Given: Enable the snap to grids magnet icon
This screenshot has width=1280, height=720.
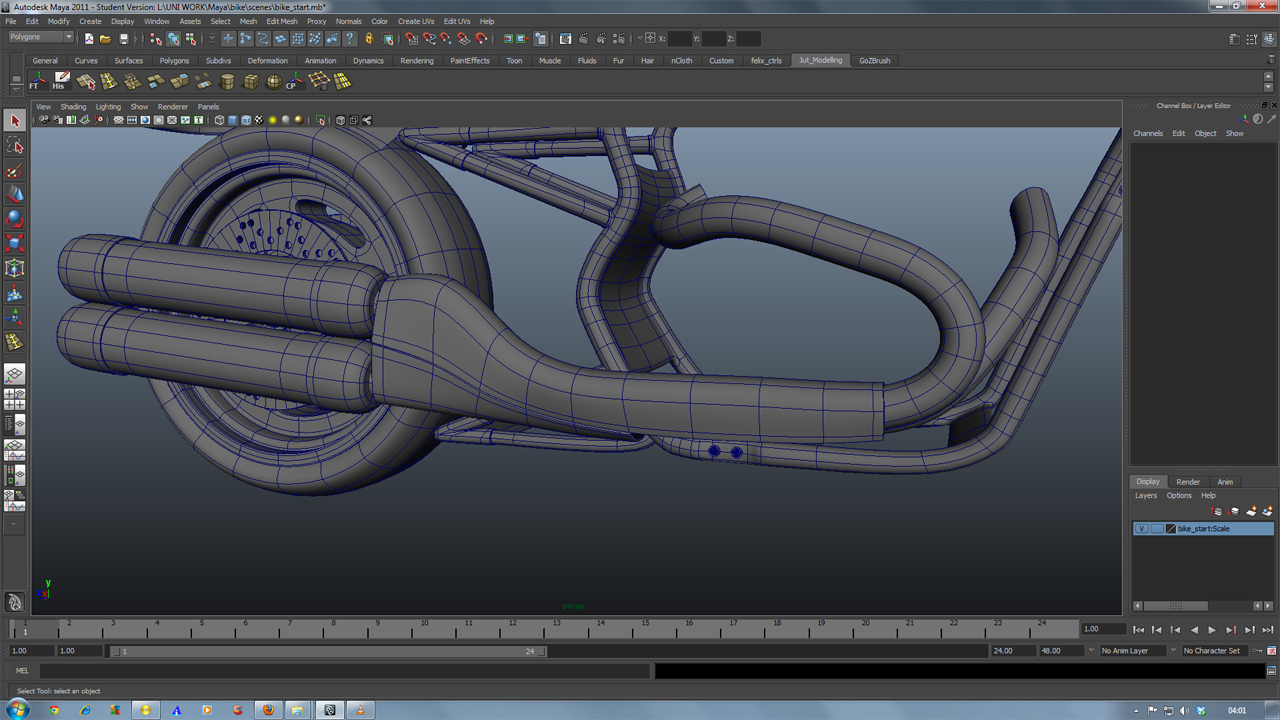Looking at the screenshot, I should pos(411,40).
